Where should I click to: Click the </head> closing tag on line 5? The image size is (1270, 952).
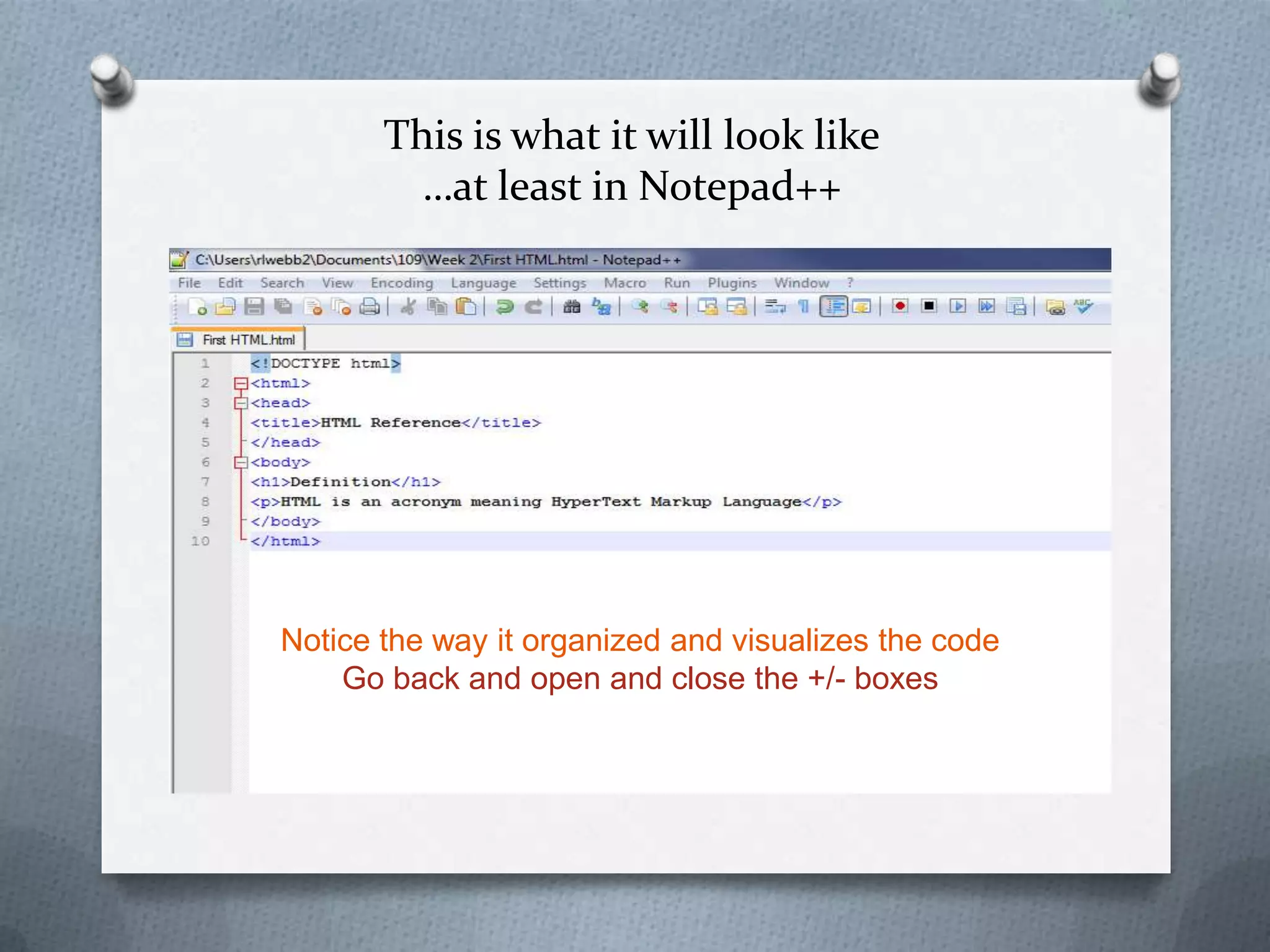pos(285,443)
